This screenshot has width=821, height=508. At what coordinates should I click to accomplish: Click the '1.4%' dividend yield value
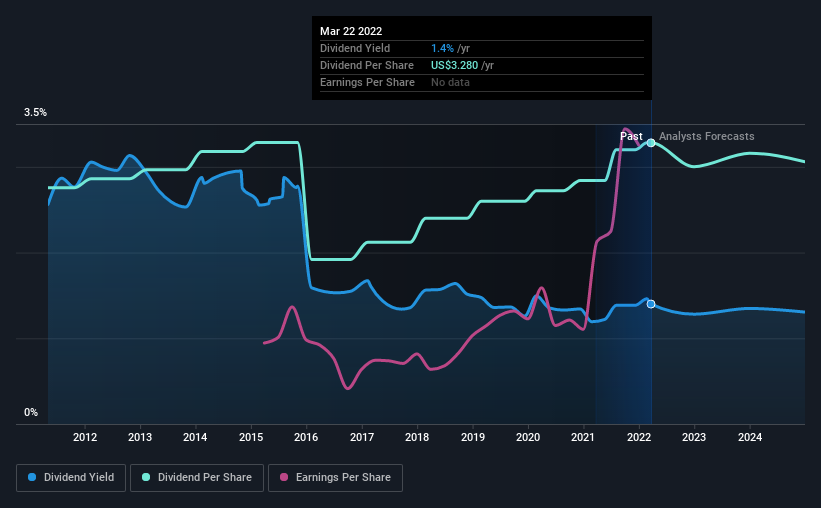(x=442, y=48)
